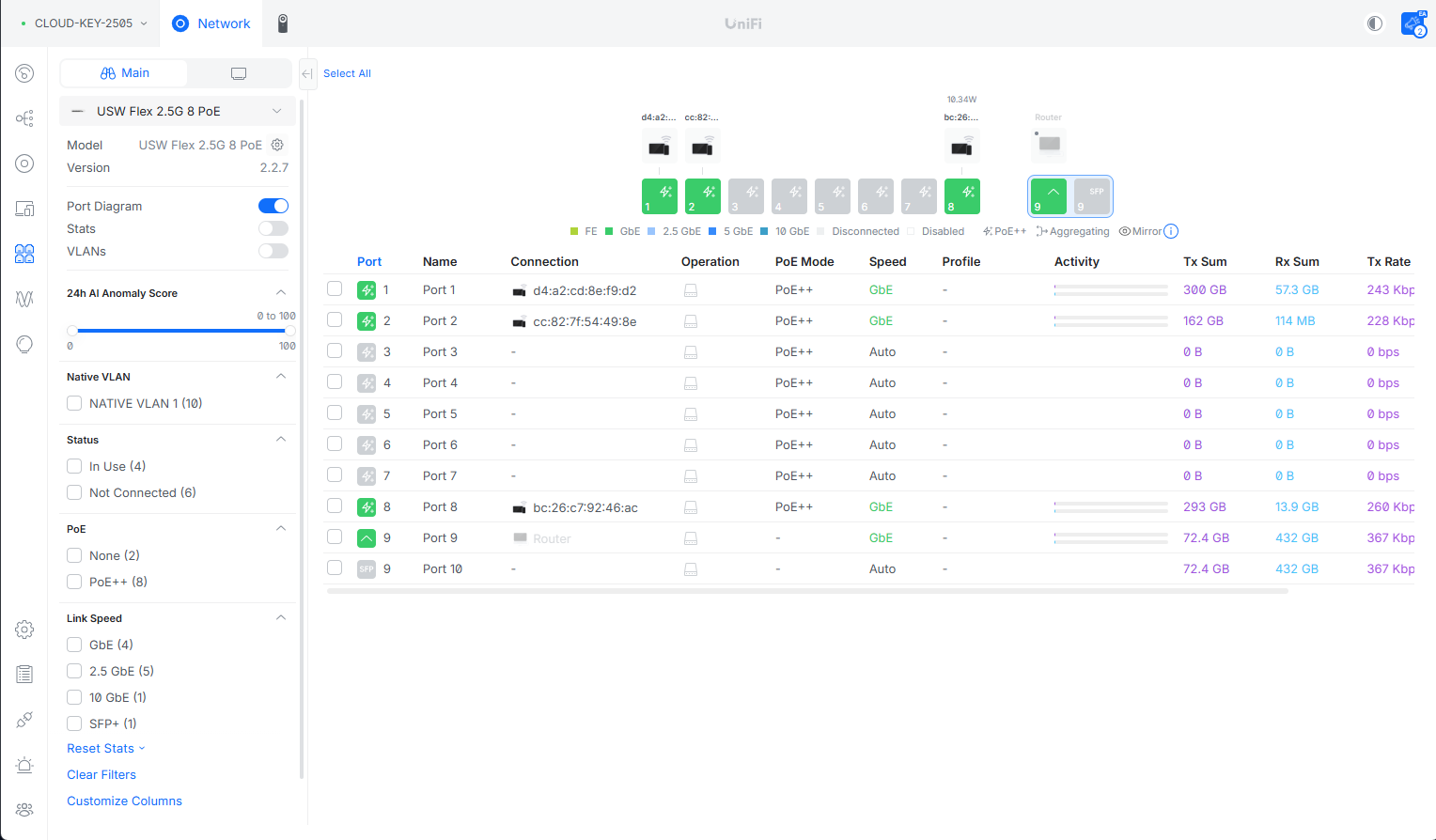This screenshot has height=840, width=1436.
Task: Enable the Stats toggle
Action: coord(273,228)
